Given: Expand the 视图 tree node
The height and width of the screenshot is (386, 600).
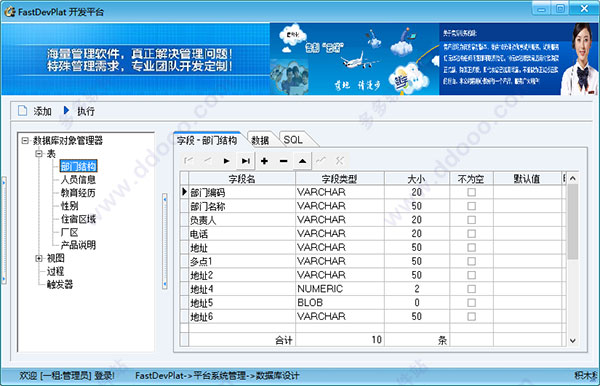Looking at the screenshot, I should coord(39,258).
